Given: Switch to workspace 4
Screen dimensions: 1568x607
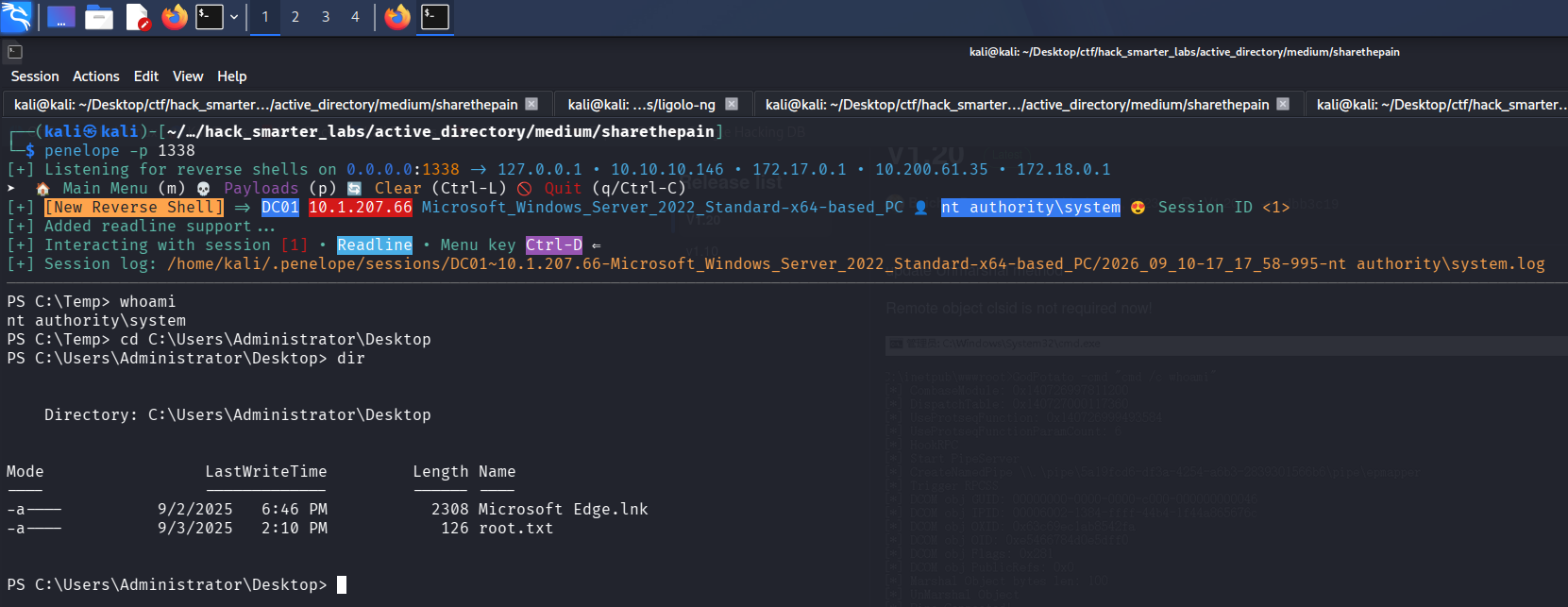Looking at the screenshot, I should pyautogui.click(x=356, y=17).
